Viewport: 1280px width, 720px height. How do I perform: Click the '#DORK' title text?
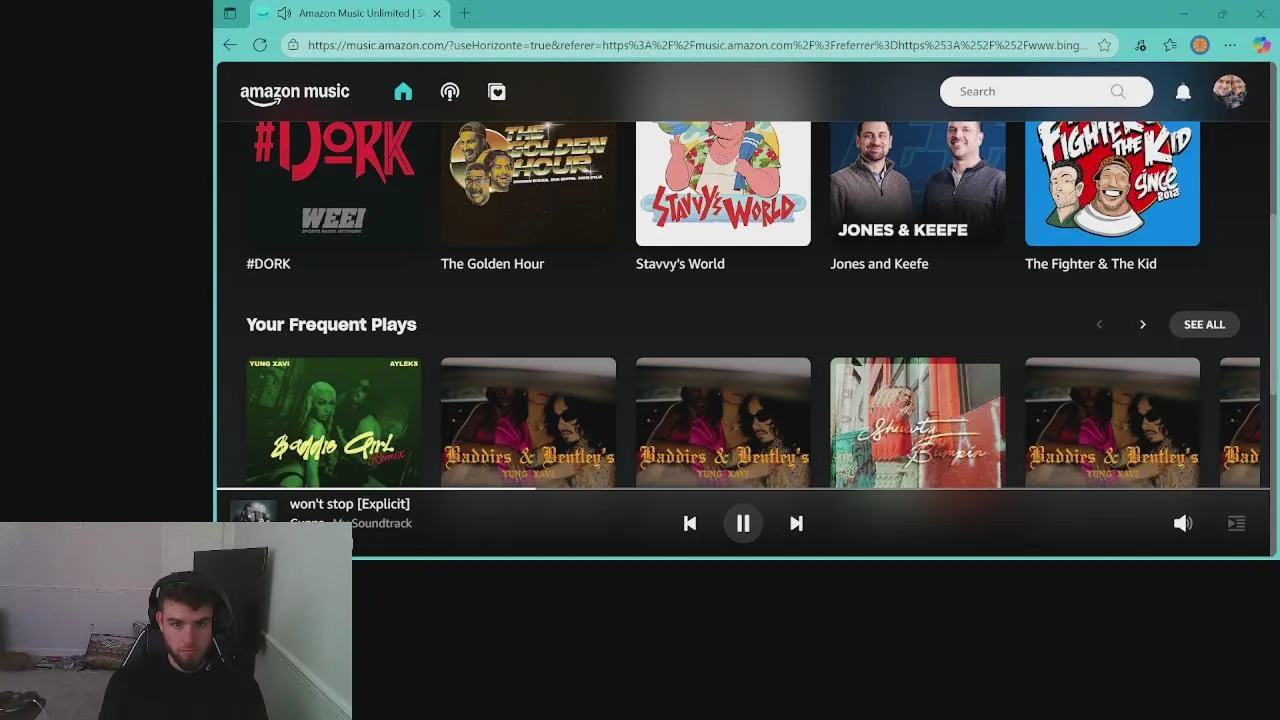[x=268, y=264]
